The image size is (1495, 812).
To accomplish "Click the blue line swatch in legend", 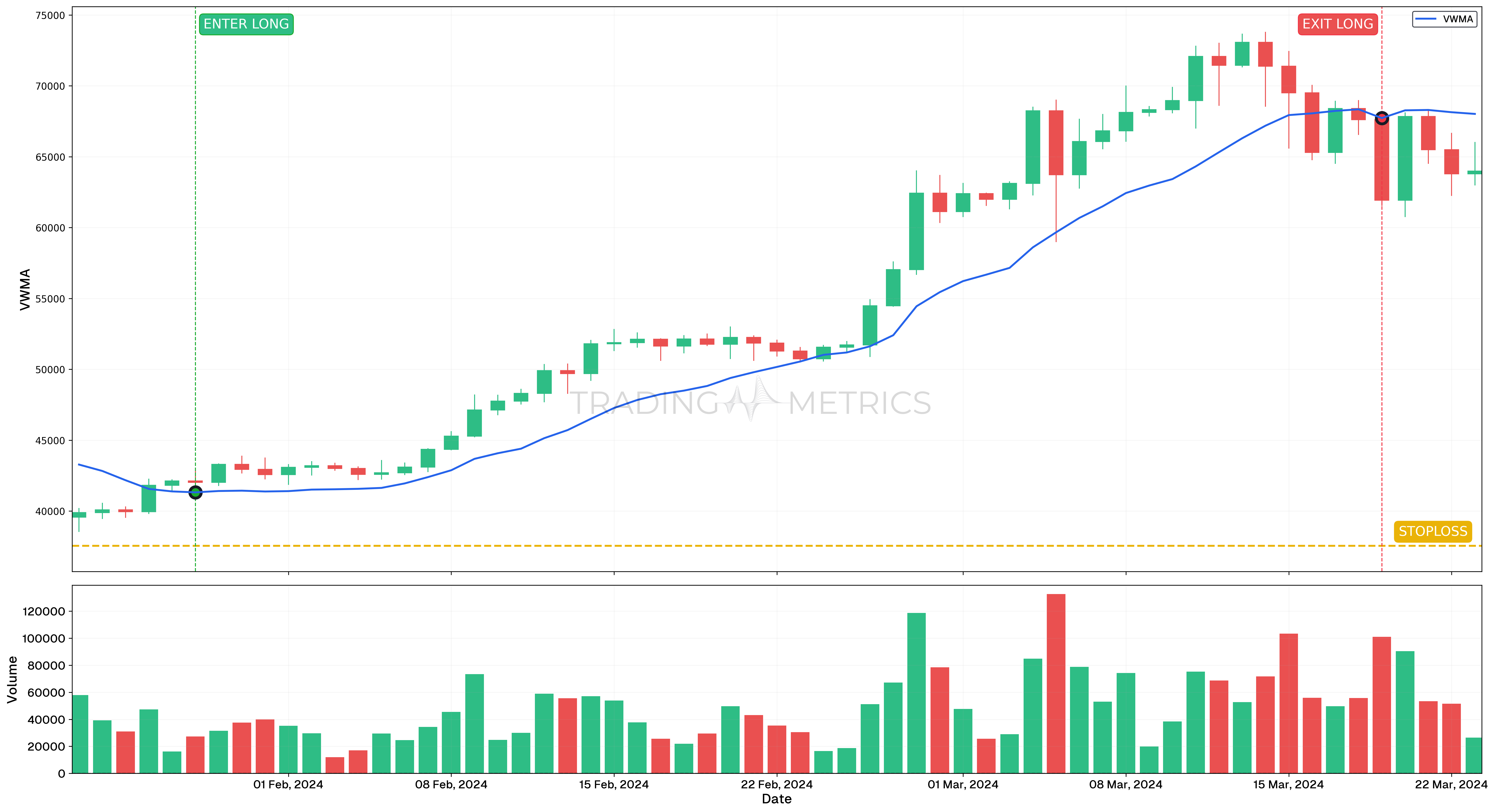I will coord(1426,19).
